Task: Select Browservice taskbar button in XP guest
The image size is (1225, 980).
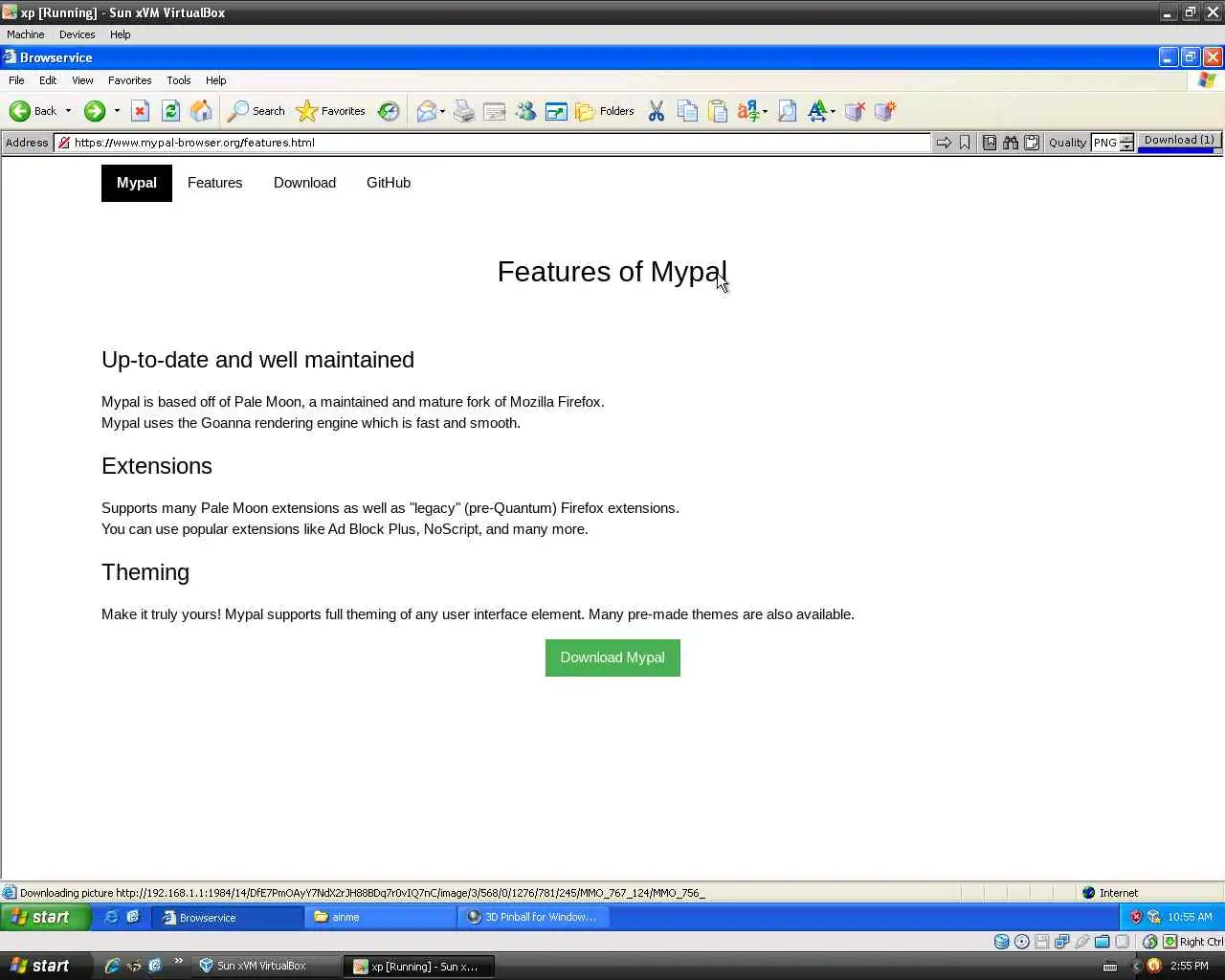Action: click(x=228, y=917)
